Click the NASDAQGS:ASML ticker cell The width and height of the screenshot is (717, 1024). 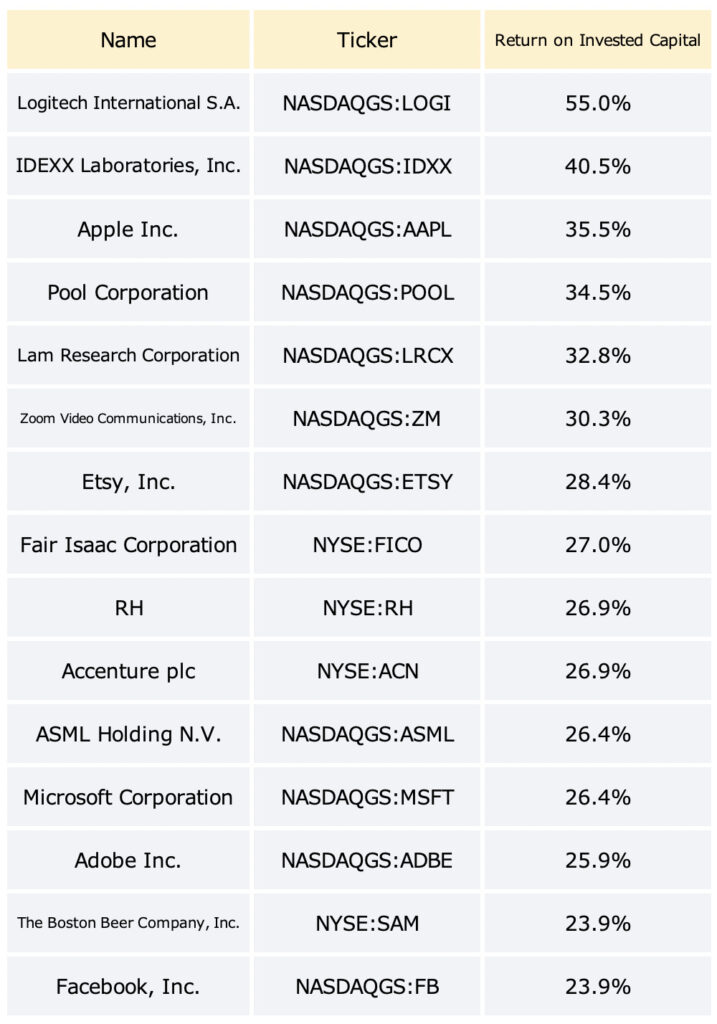coord(367,734)
